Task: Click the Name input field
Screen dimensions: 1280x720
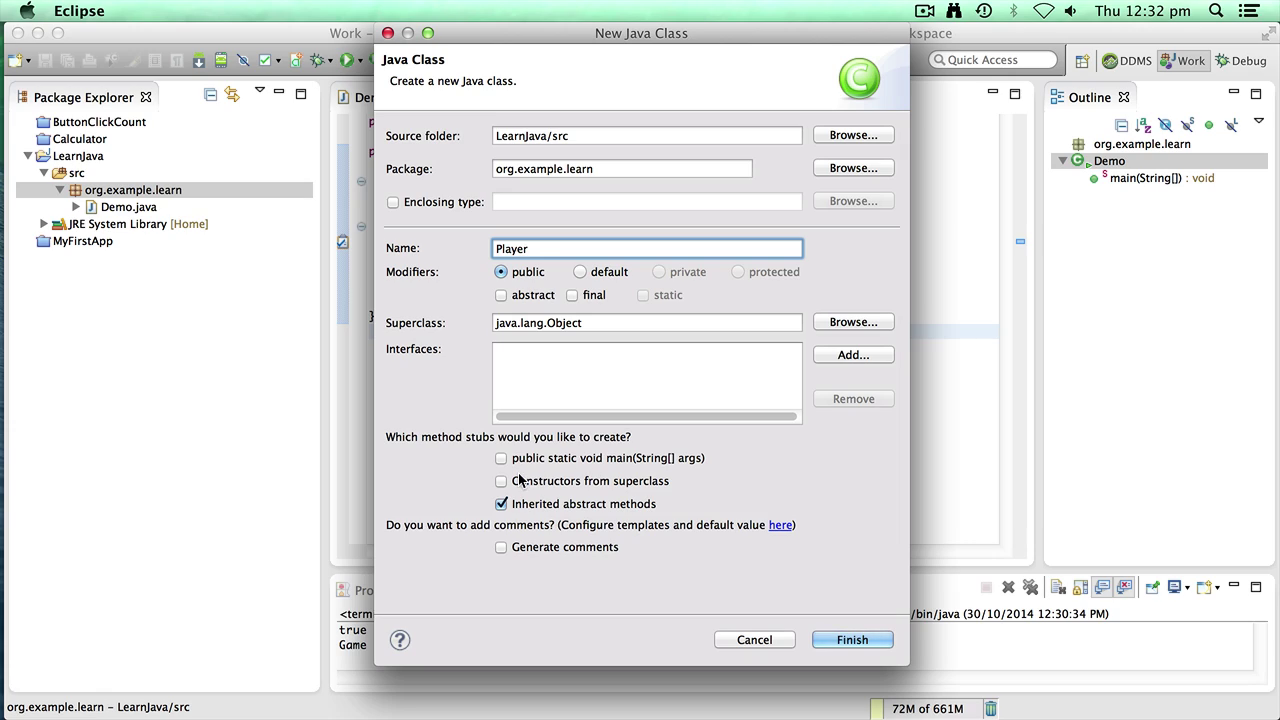Action: pyautogui.click(x=647, y=249)
